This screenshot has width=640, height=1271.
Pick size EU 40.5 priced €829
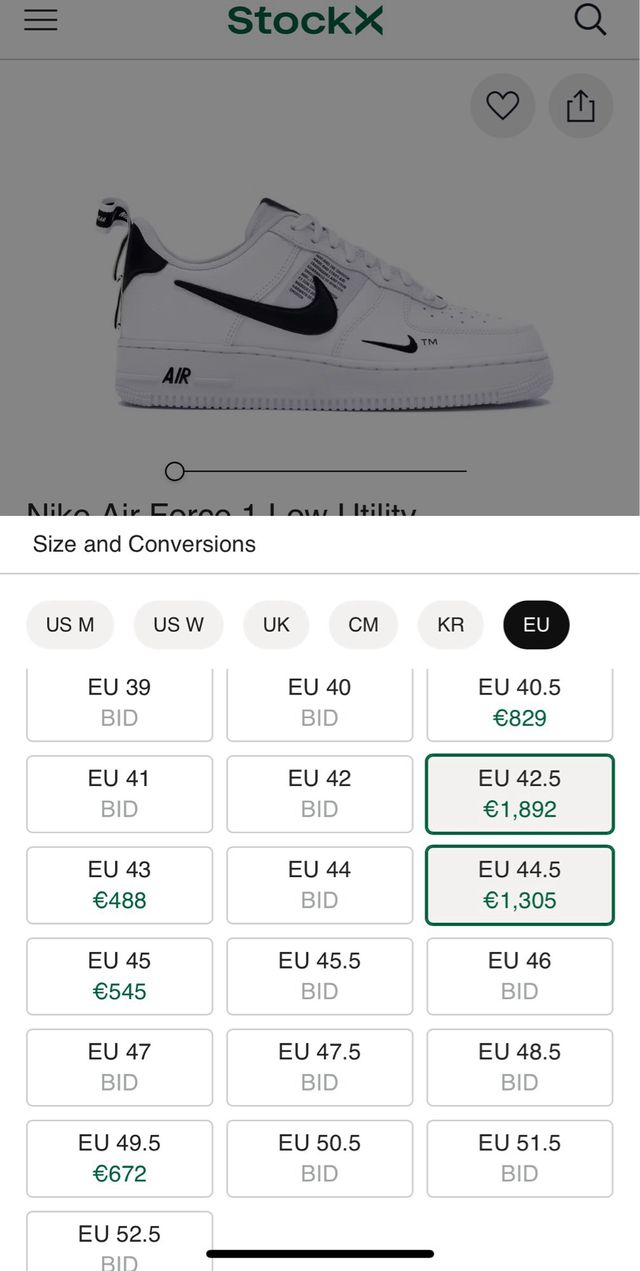coord(519,702)
